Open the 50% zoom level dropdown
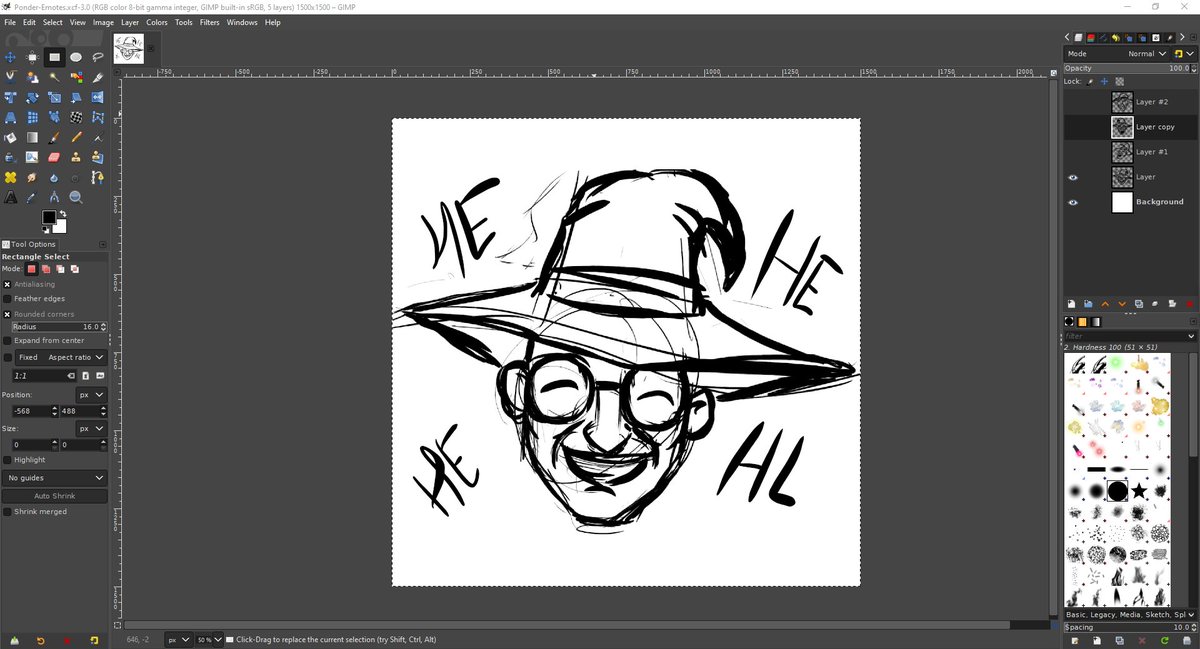 tap(208, 639)
